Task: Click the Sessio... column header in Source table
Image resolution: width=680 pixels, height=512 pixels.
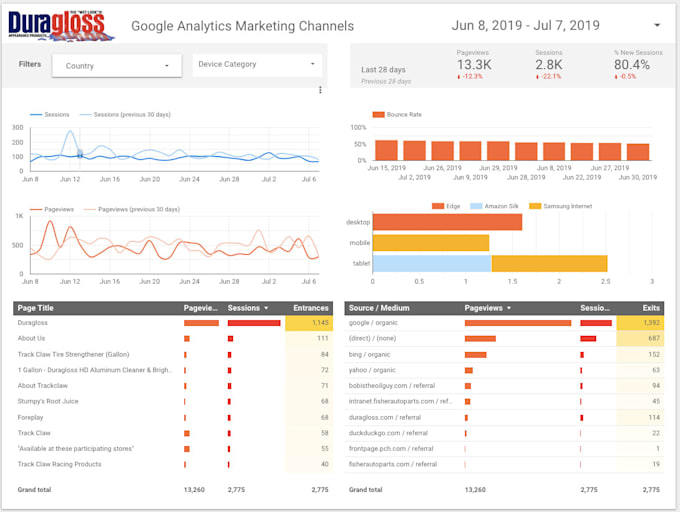Action: click(595, 308)
